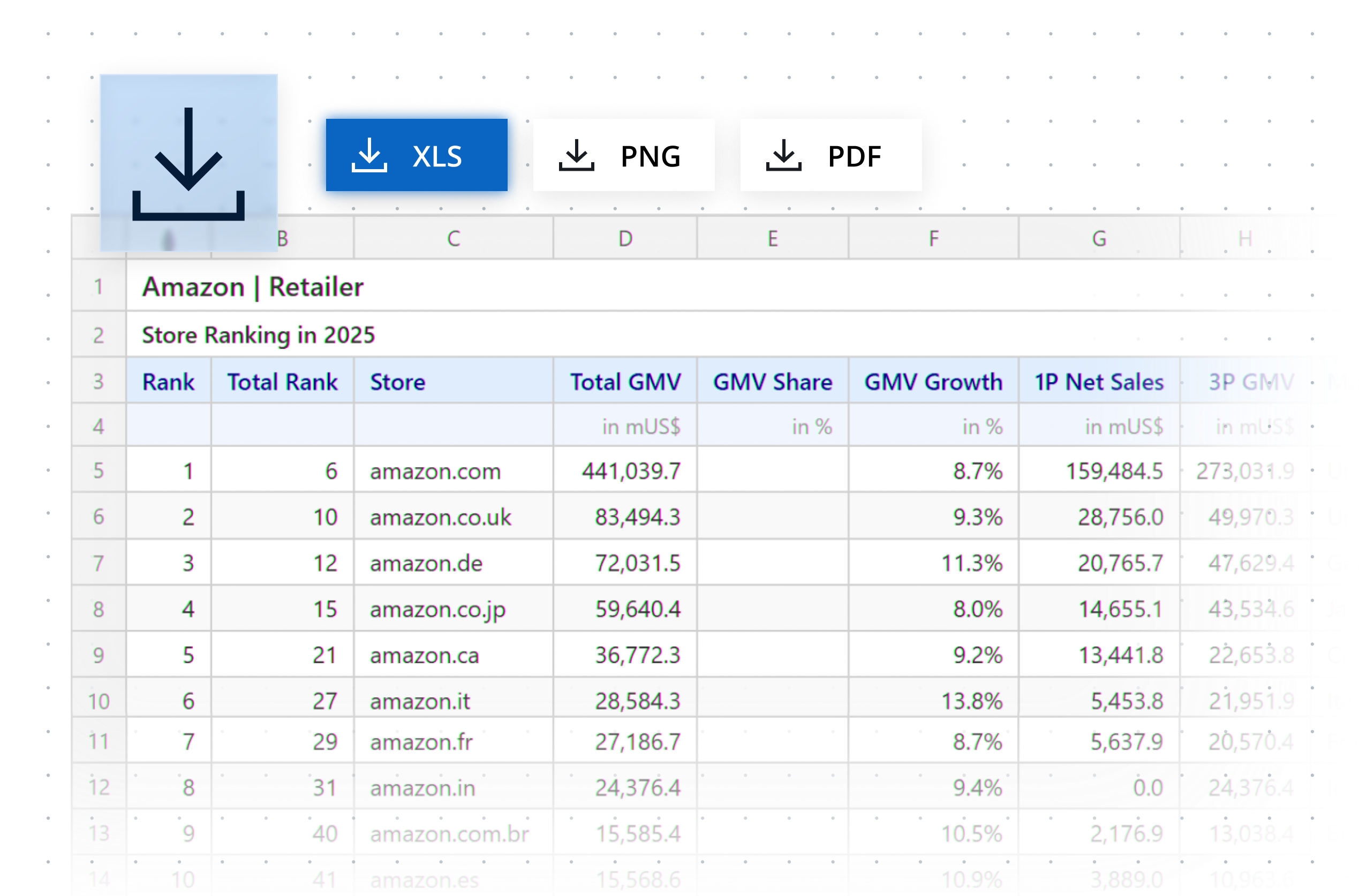The width and height of the screenshot is (1359, 896).
Task: Select the 1P Net Sales header cell
Action: pos(1098,382)
